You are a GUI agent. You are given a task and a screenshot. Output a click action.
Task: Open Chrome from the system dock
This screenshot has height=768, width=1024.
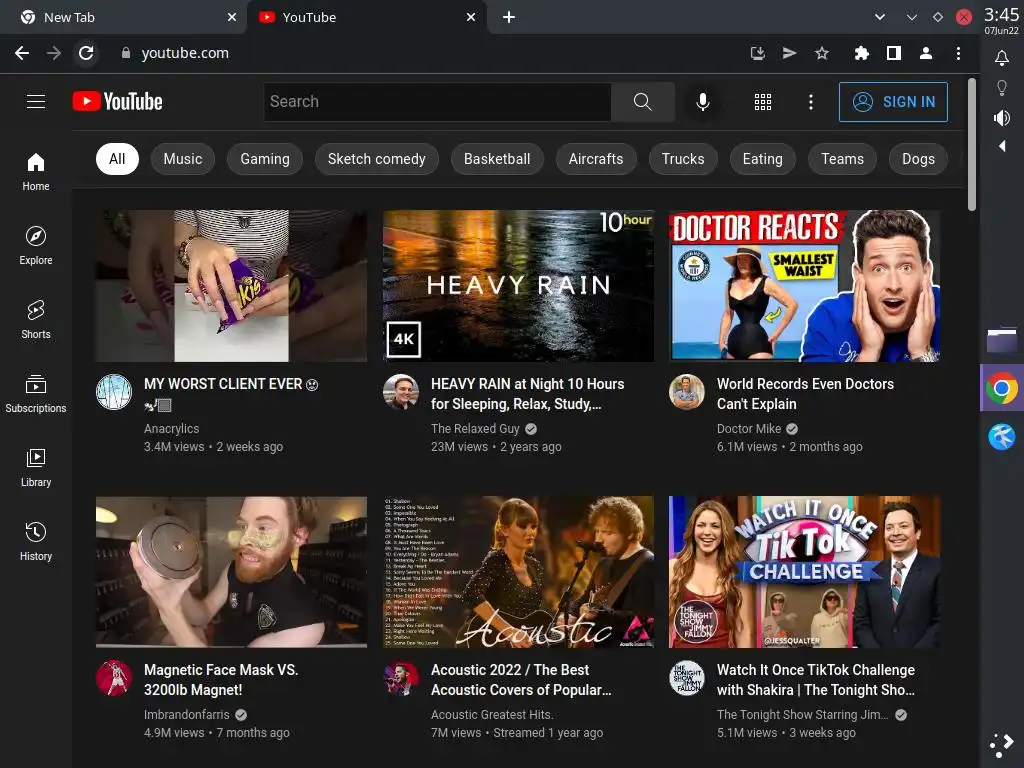coord(1002,389)
